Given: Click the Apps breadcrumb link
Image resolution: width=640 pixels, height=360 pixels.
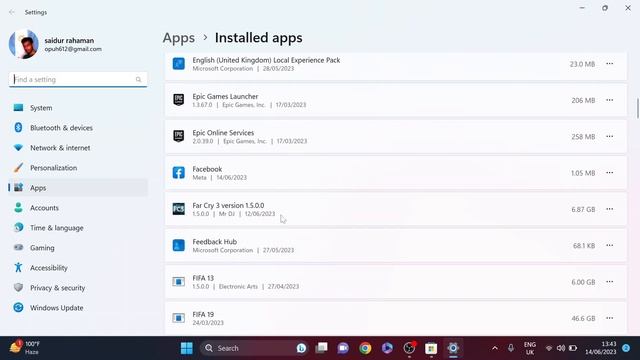Looking at the screenshot, I should (x=179, y=38).
